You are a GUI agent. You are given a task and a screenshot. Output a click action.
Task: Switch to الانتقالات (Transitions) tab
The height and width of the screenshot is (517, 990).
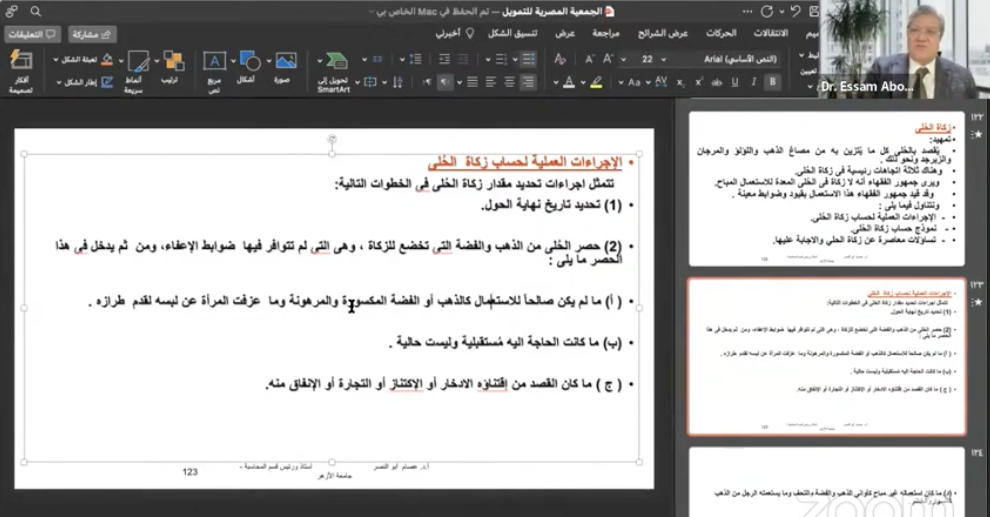[770, 33]
